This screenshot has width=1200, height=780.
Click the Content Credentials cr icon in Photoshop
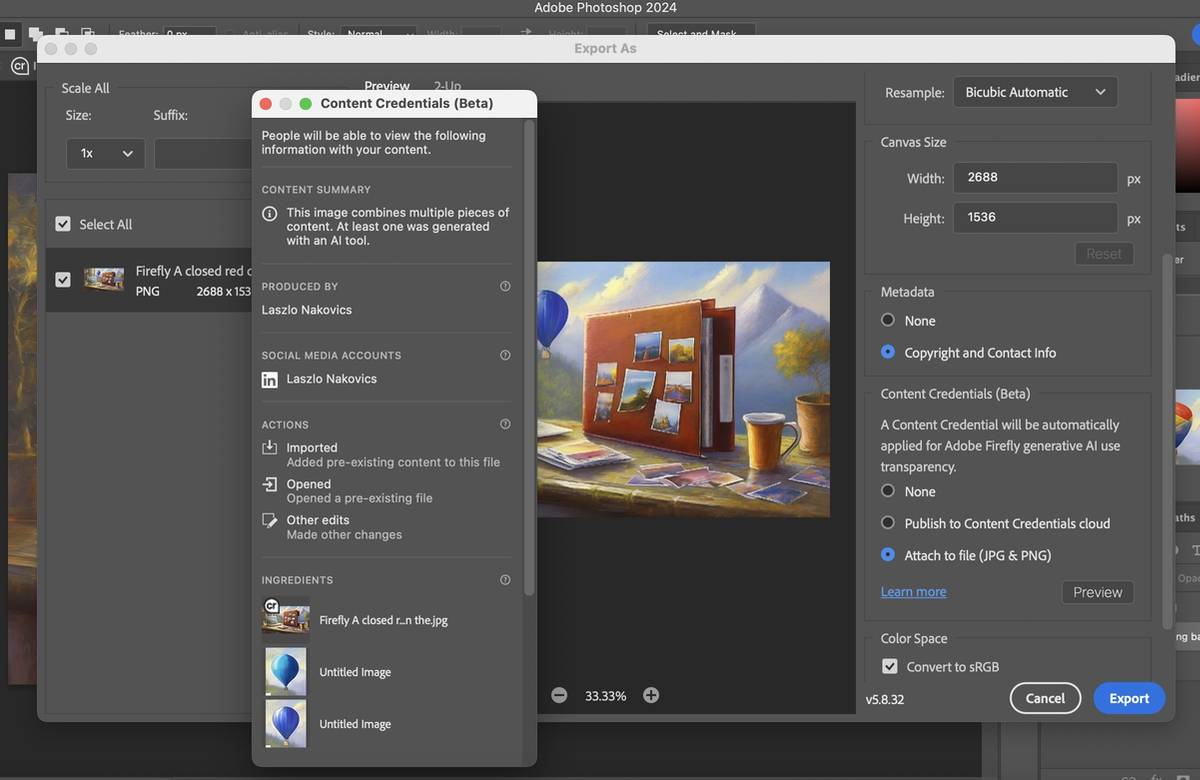(19, 66)
